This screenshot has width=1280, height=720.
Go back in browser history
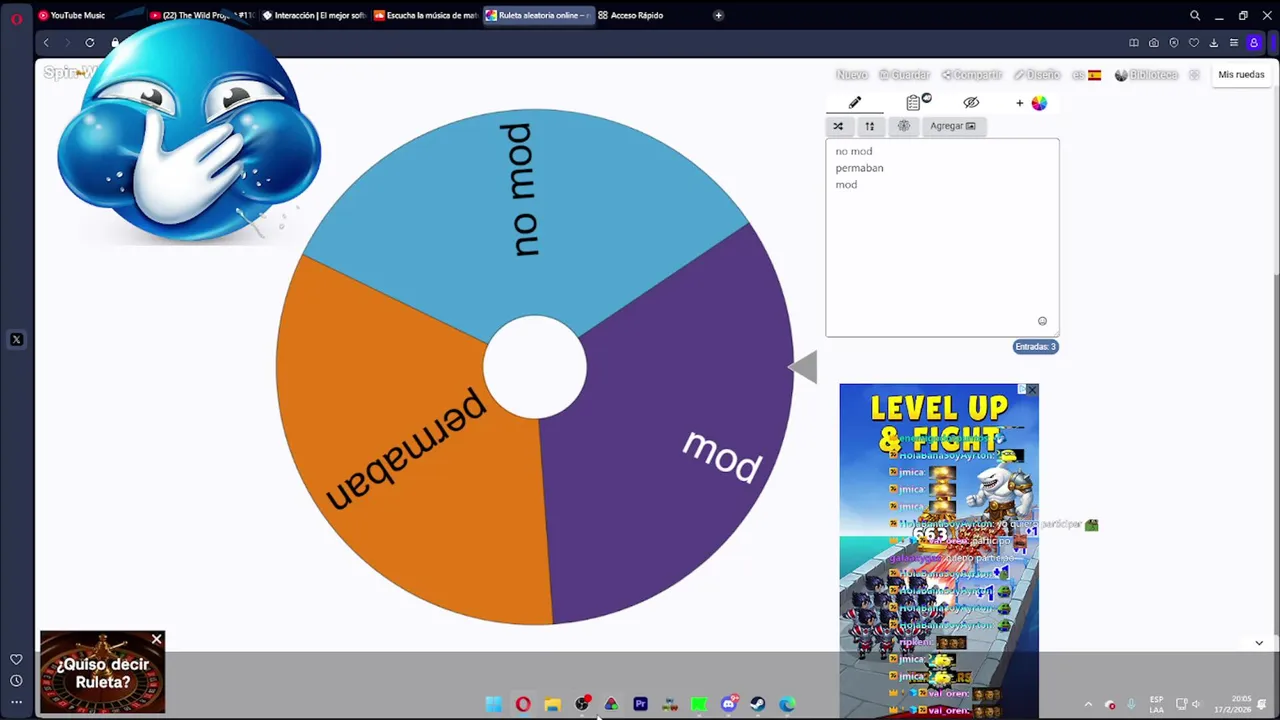click(x=46, y=43)
